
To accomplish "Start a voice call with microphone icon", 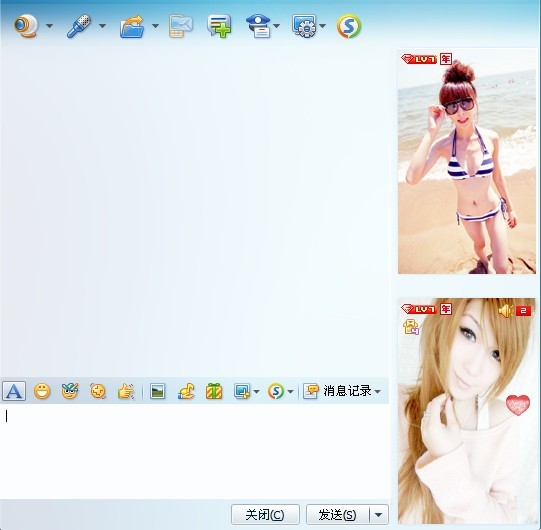I will pos(79,26).
